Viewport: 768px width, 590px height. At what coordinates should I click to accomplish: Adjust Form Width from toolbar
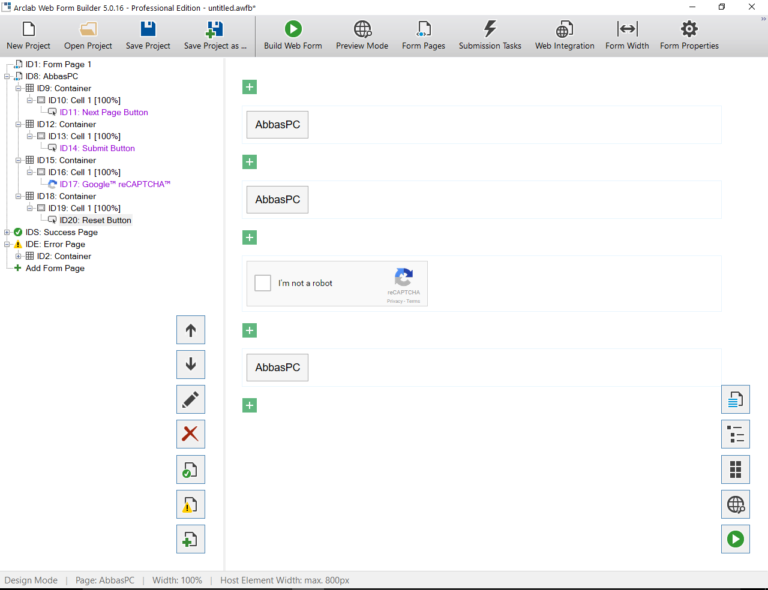627,36
